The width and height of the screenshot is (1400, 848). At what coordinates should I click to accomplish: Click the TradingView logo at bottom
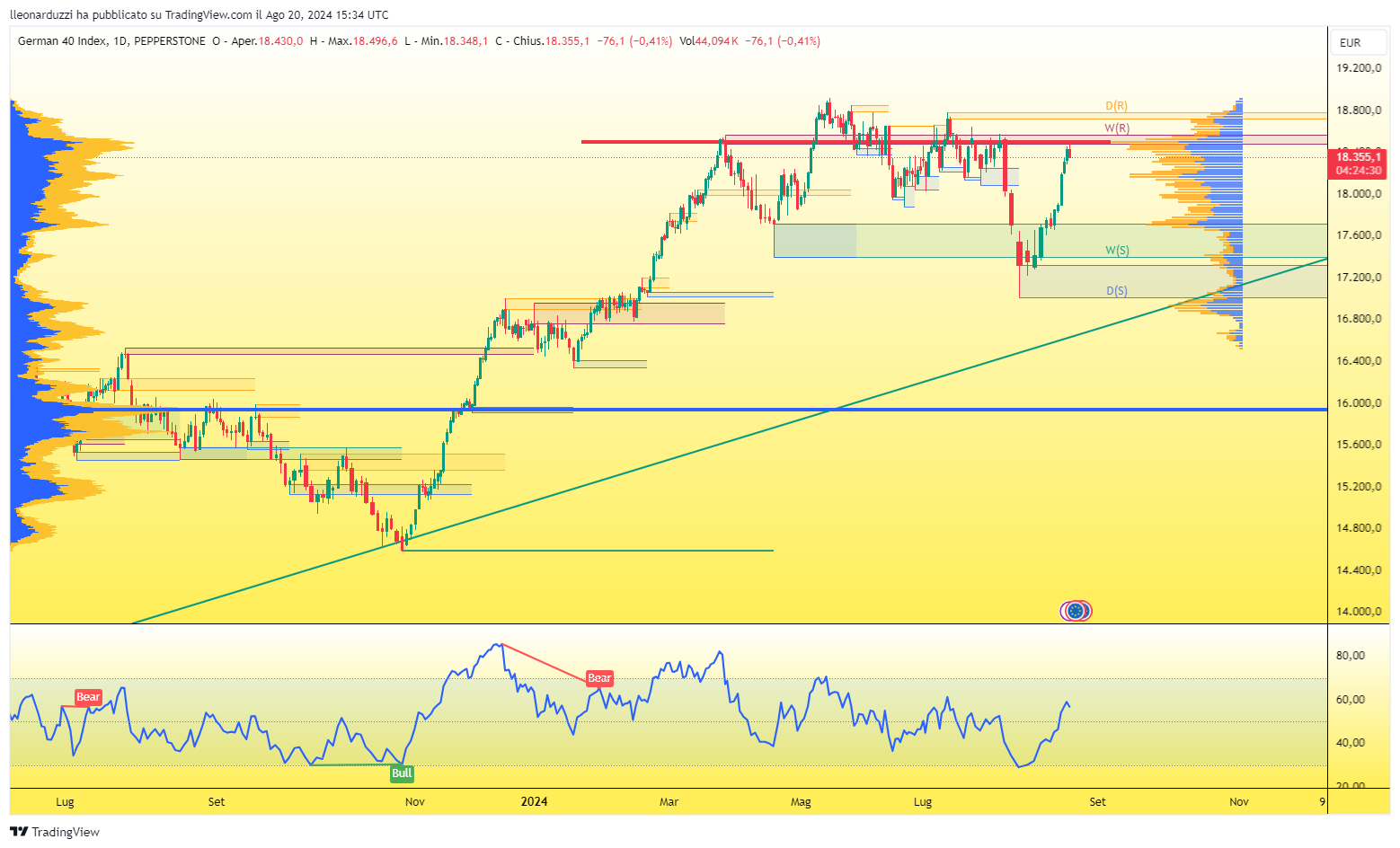tap(55, 832)
